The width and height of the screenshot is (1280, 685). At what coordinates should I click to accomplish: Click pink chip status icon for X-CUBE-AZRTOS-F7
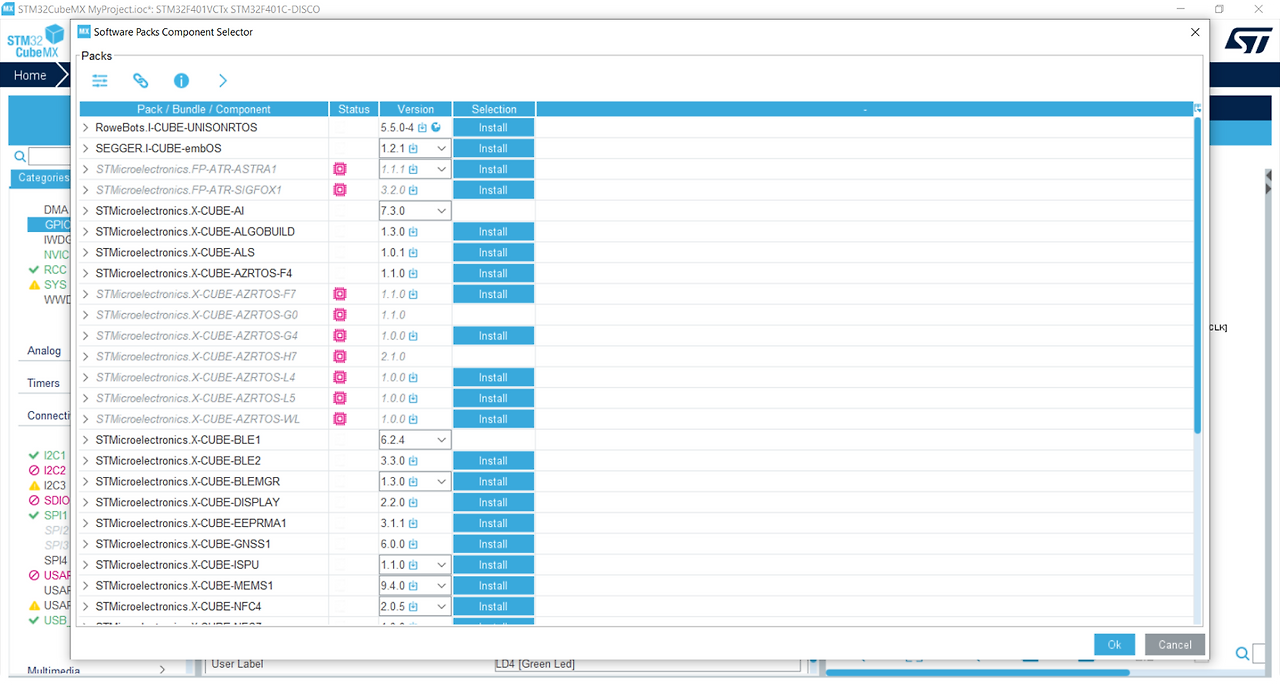[x=340, y=294]
